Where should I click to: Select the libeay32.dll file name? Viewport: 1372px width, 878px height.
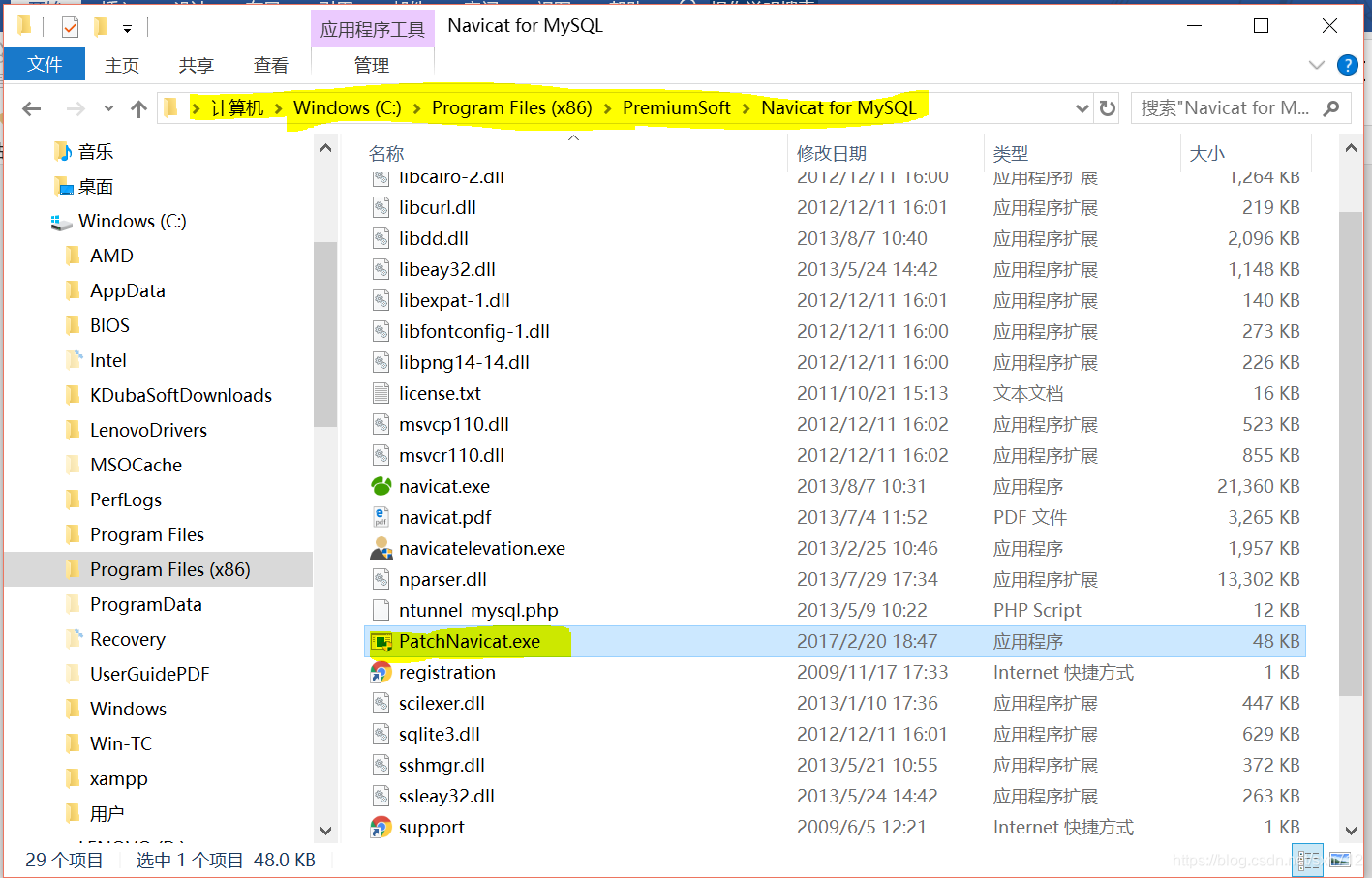(x=446, y=269)
